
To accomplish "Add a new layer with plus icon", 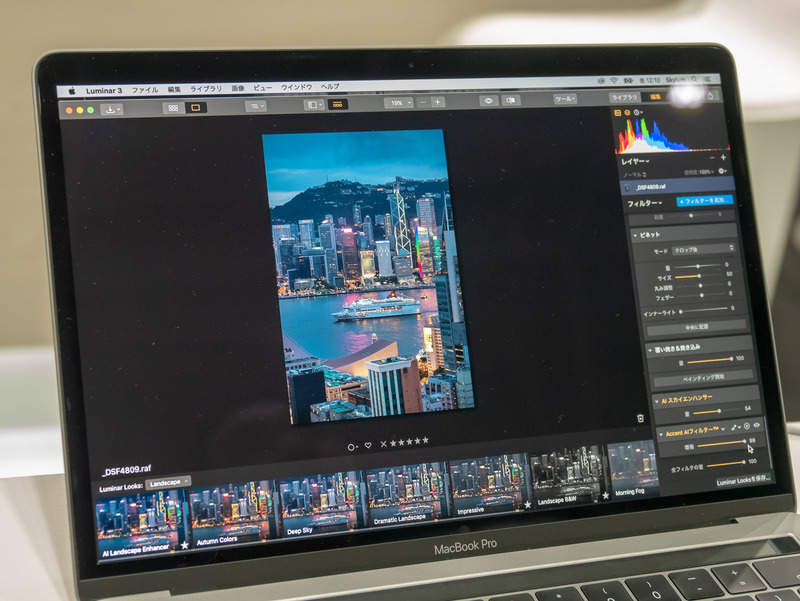I will [723, 158].
